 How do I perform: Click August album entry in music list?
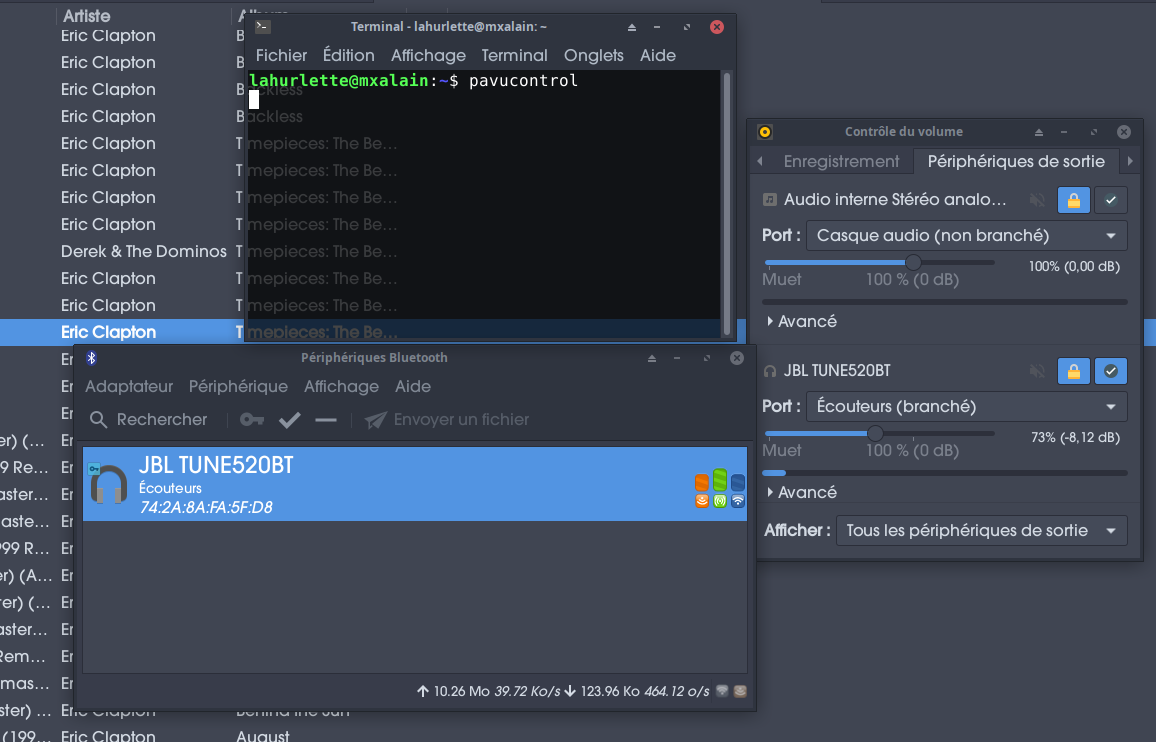[263, 735]
